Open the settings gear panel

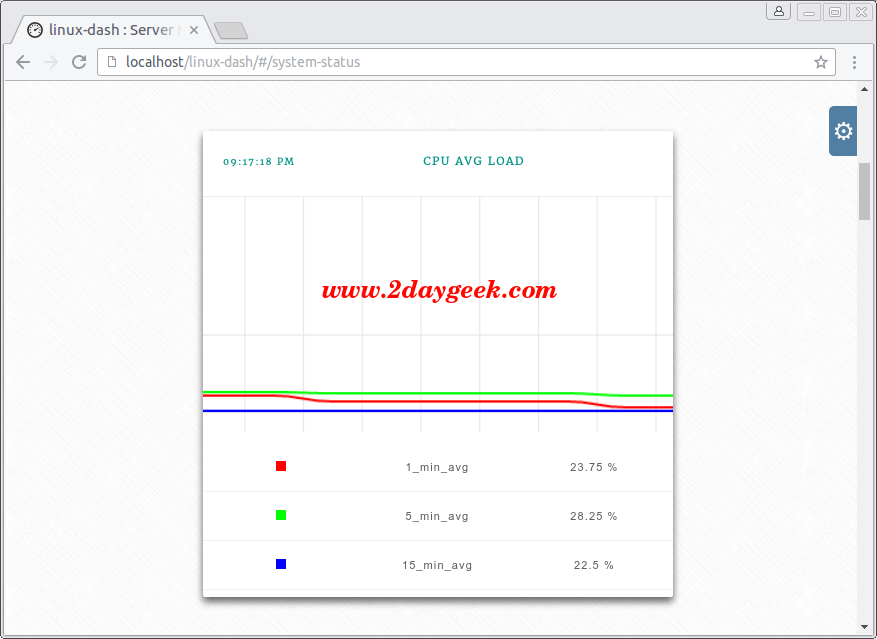[x=843, y=131]
